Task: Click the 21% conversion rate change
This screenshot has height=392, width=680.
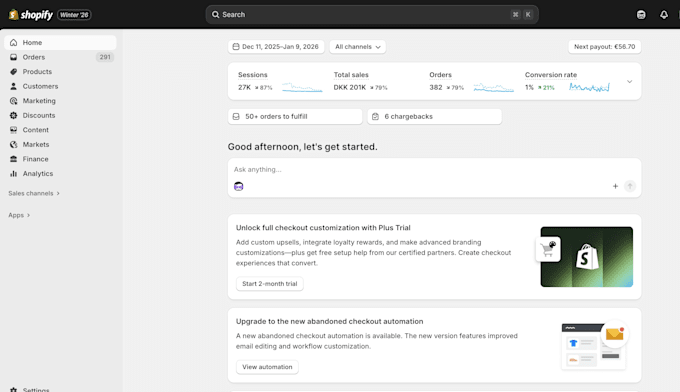Action: click(x=546, y=88)
